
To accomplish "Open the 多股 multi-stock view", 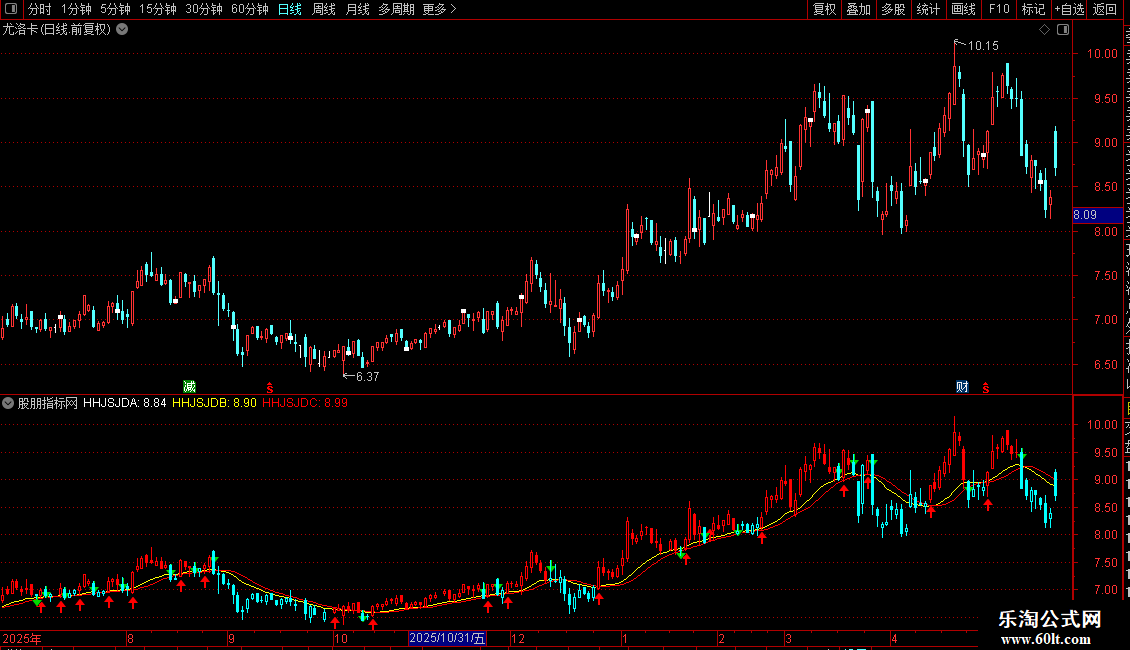I will tap(893, 9).
